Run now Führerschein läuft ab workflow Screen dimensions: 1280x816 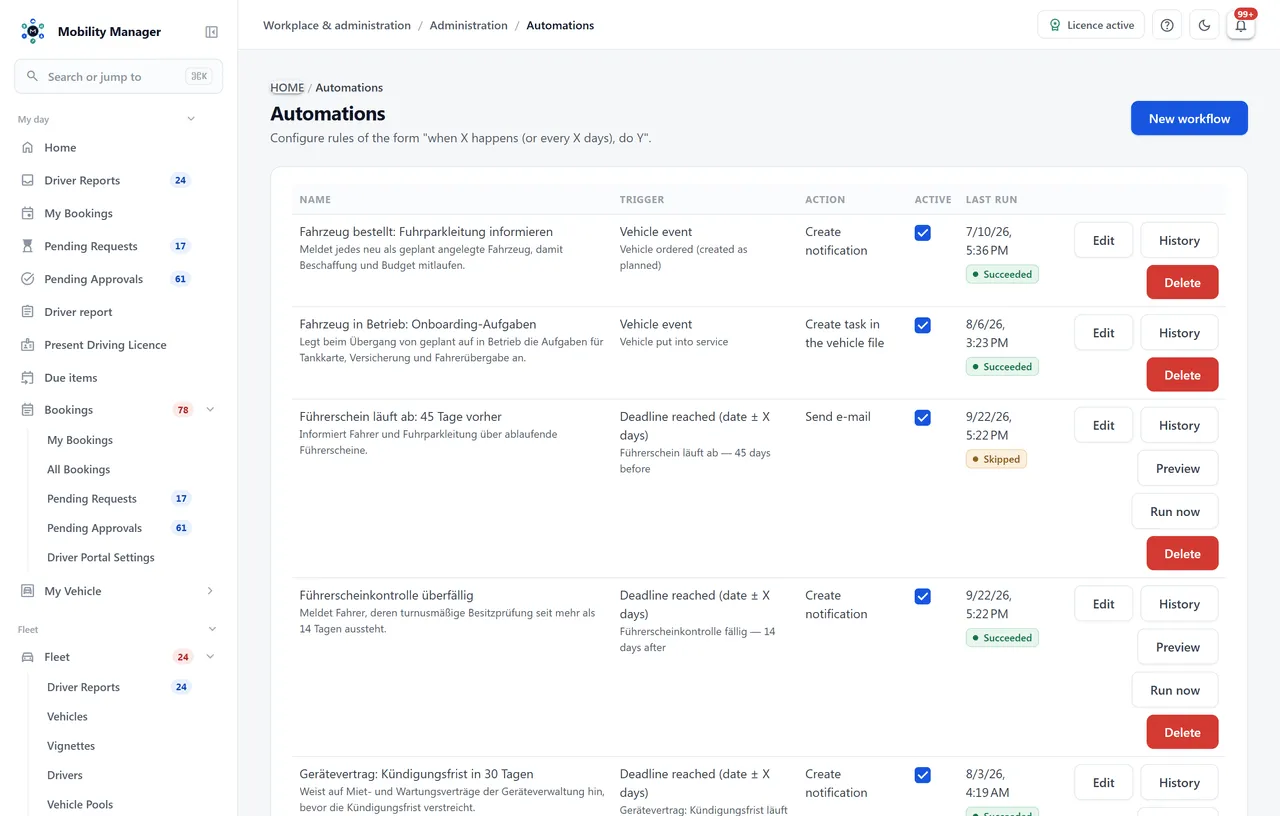[x=1175, y=511]
